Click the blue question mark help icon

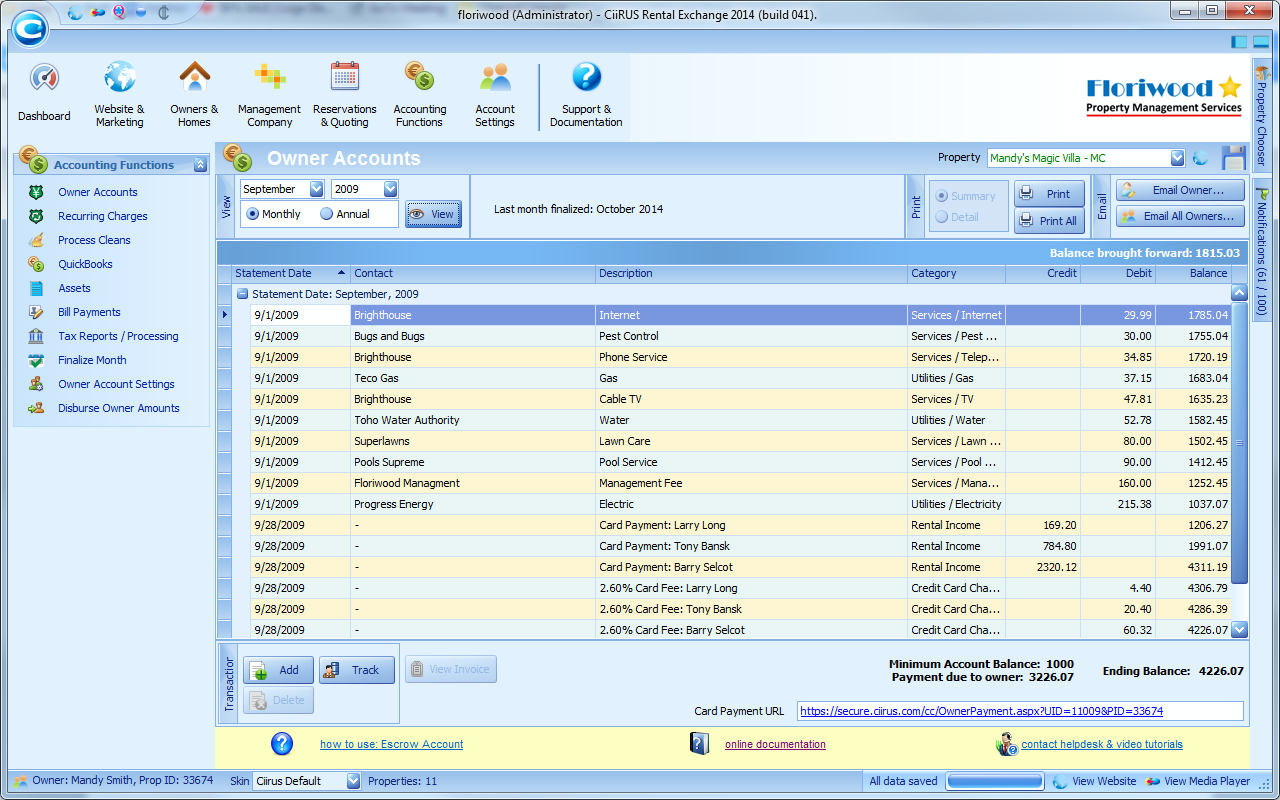(282, 743)
